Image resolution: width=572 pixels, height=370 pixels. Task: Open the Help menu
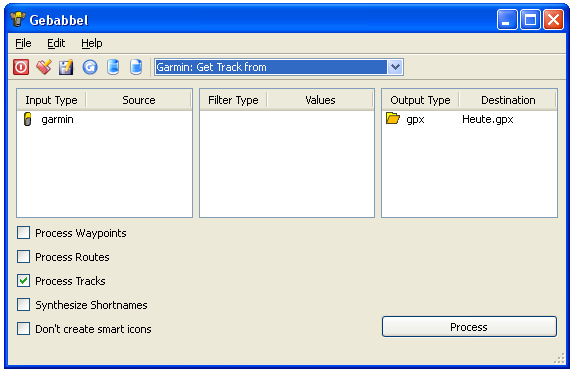point(92,43)
